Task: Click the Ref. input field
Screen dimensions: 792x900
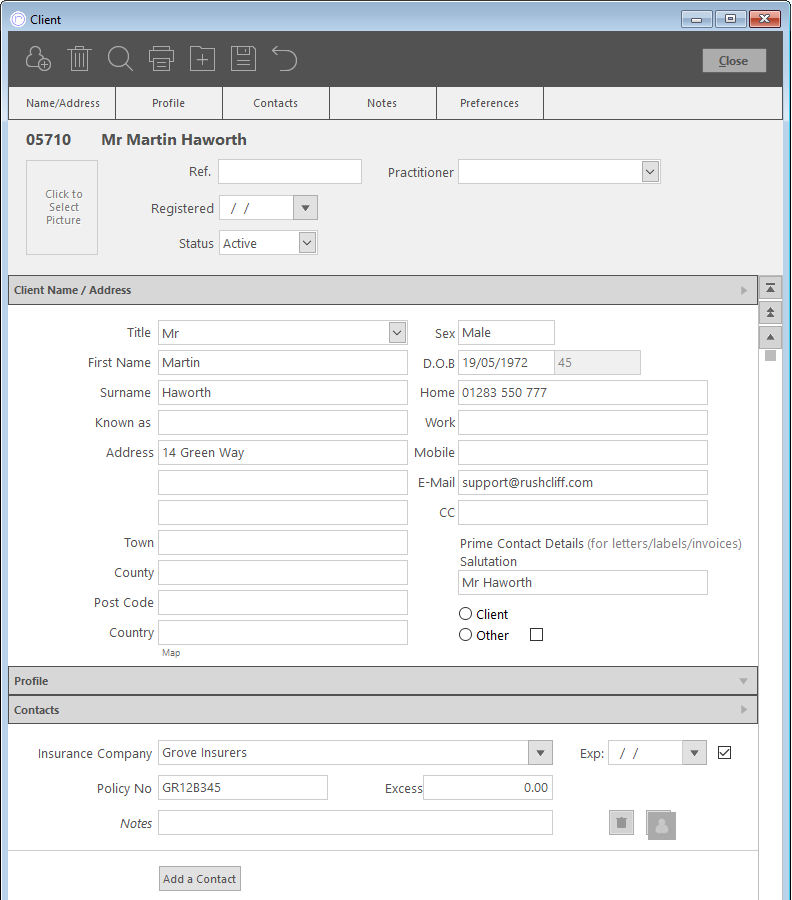Action: (x=290, y=172)
